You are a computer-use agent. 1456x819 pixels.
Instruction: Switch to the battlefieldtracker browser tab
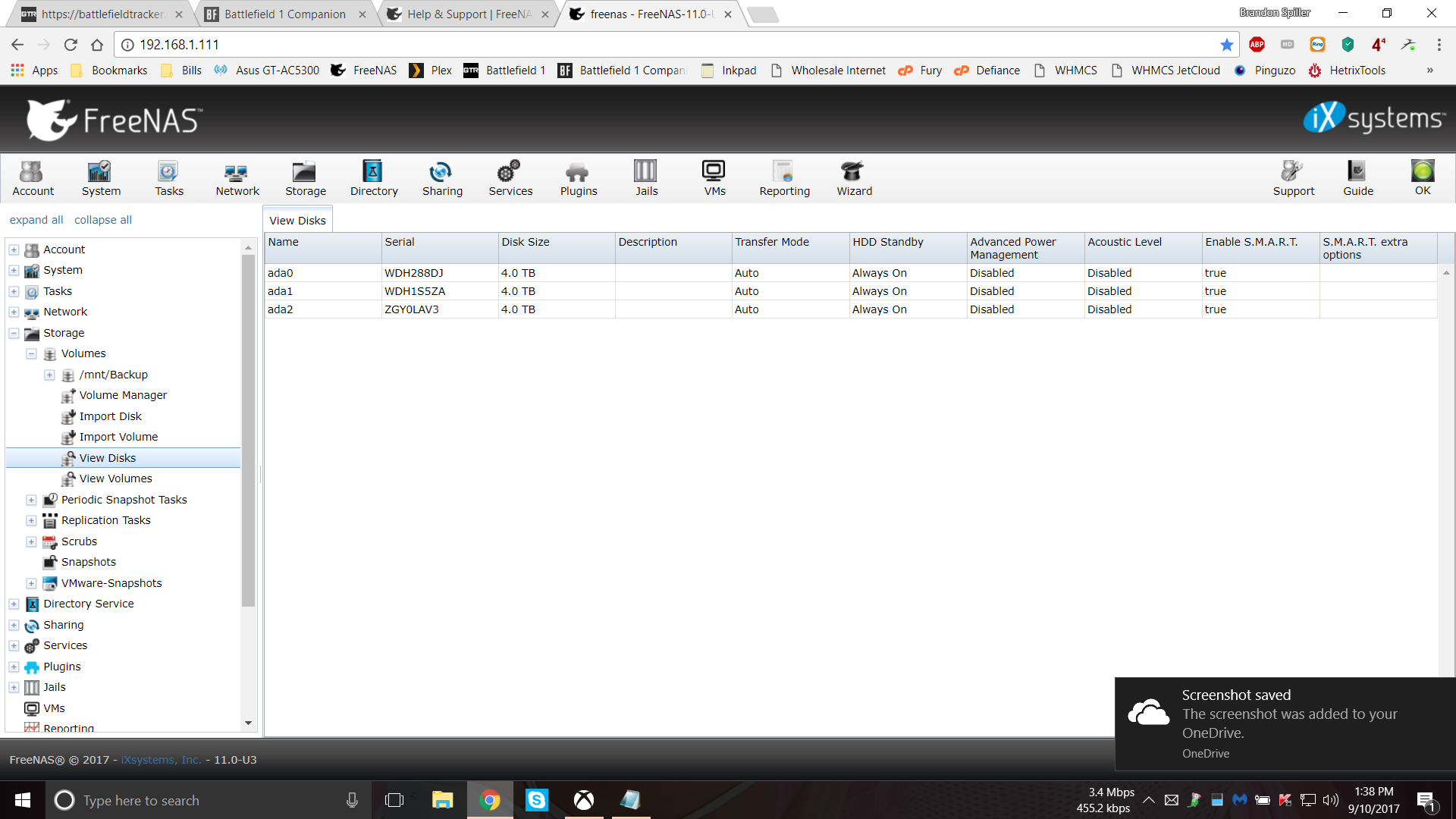[102, 14]
